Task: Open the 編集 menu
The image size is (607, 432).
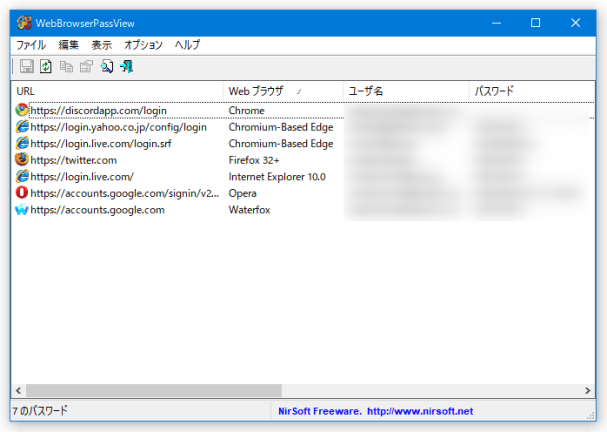Action: pyautogui.click(x=69, y=45)
